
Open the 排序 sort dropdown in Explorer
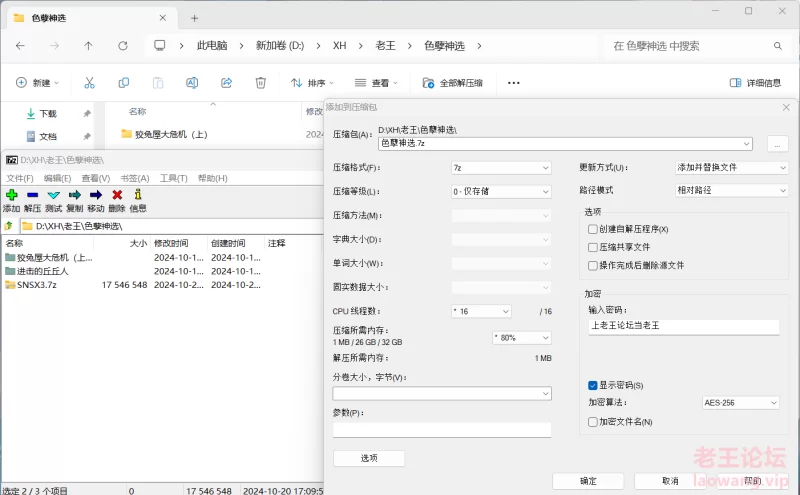pos(312,83)
